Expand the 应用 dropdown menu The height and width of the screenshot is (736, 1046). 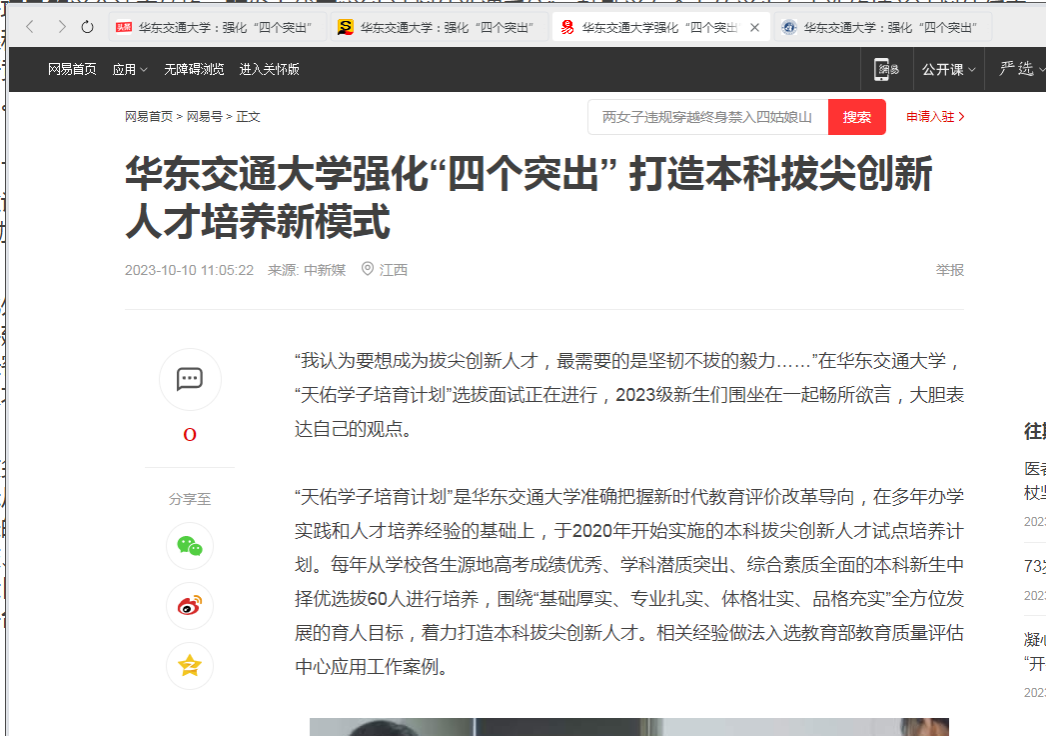pos(130,69)
